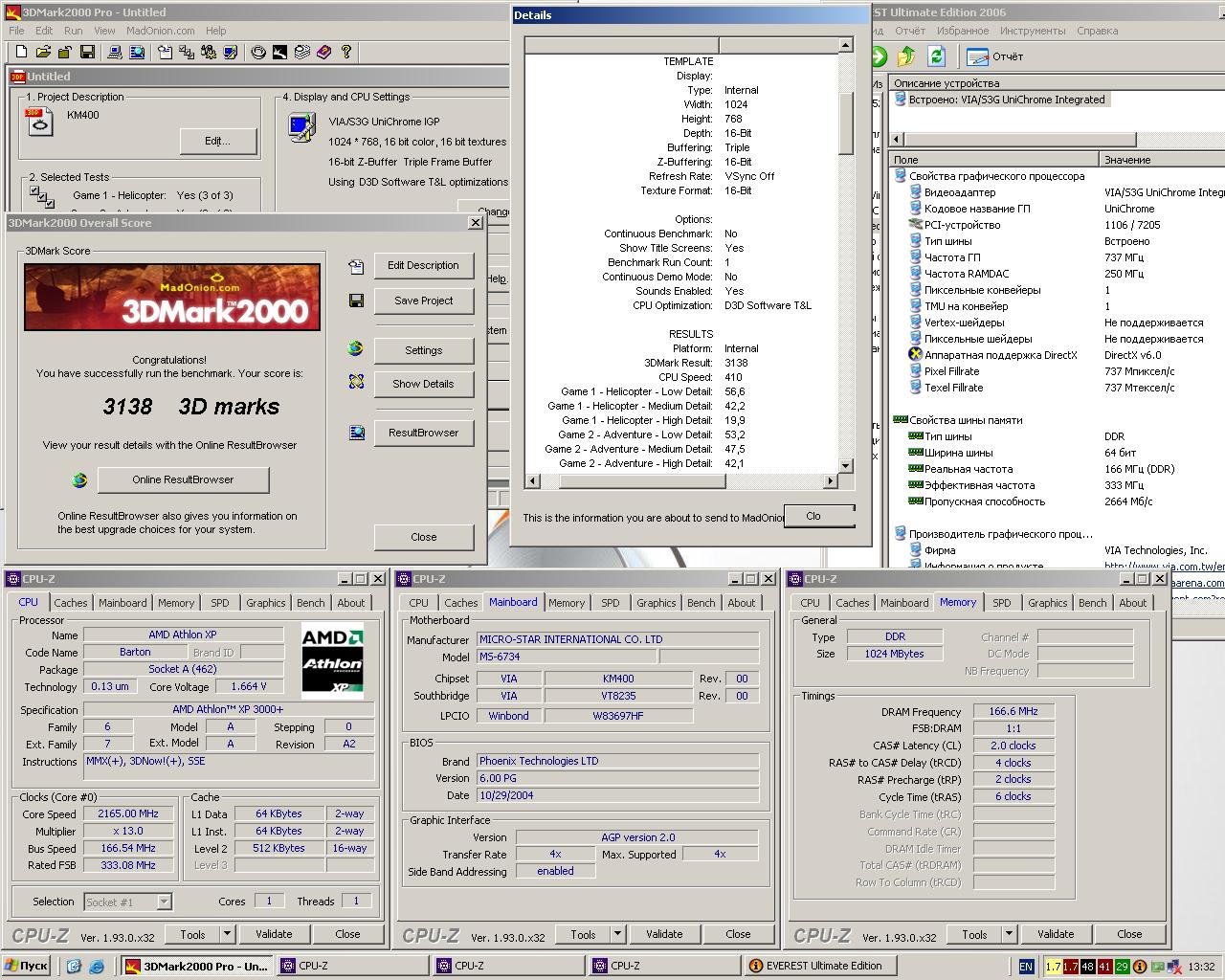Open the Tools dropdown arrow in the CPU tab window
The height and width of the screenshot is (980, 1225).
pos(227,934)
